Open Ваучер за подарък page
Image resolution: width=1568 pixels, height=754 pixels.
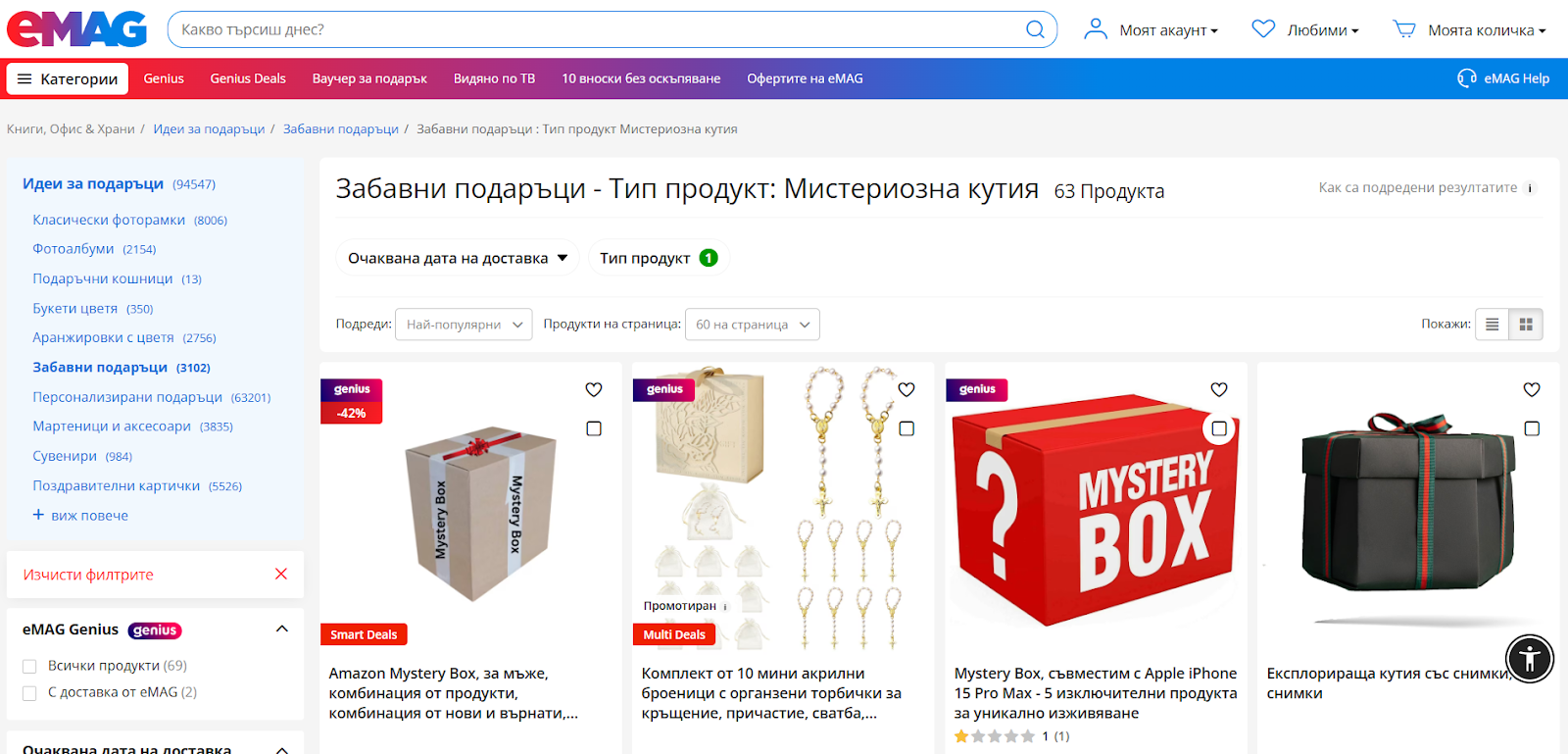[369, 78]
